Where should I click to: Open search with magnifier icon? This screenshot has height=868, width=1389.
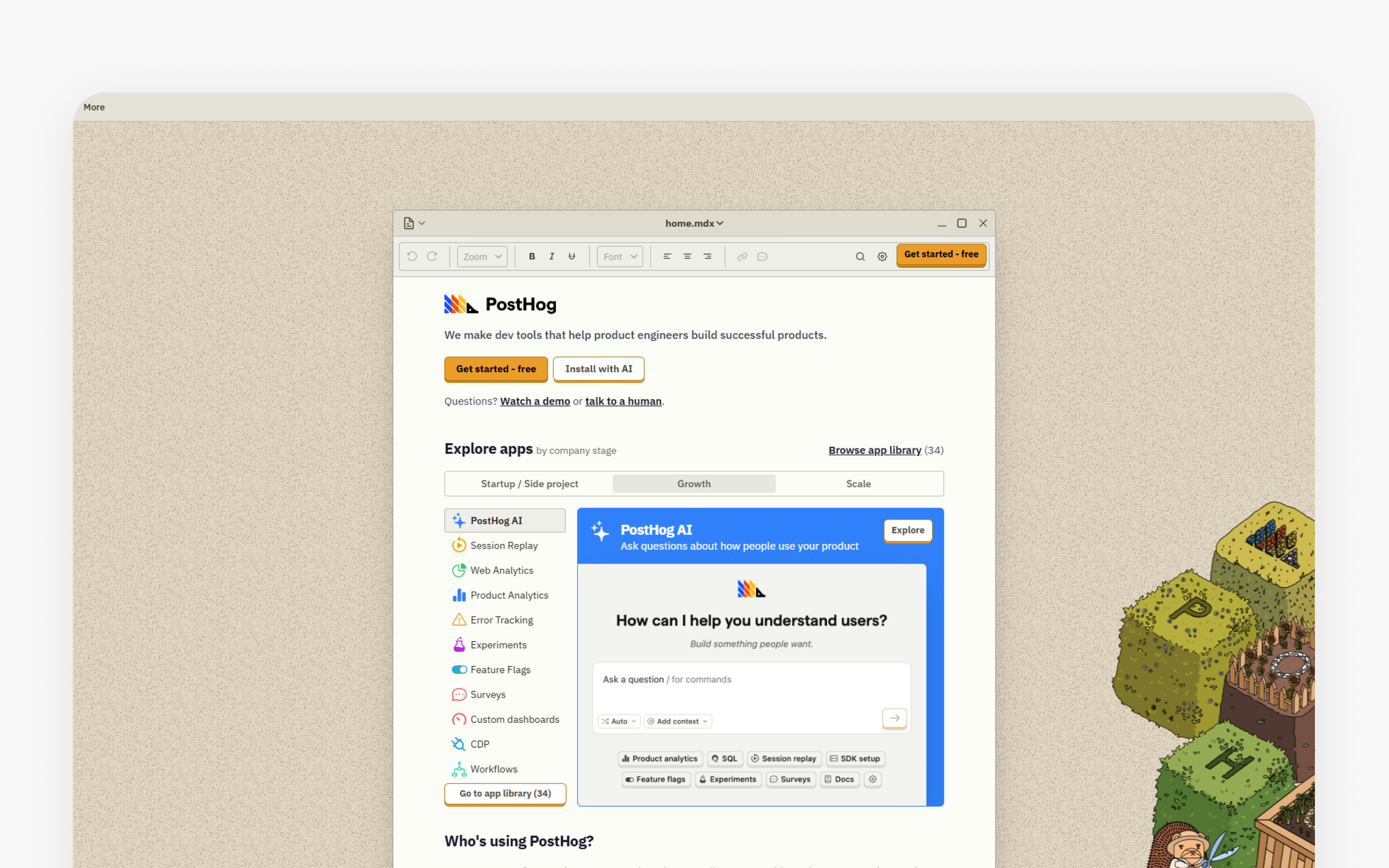tap(860, 256)
